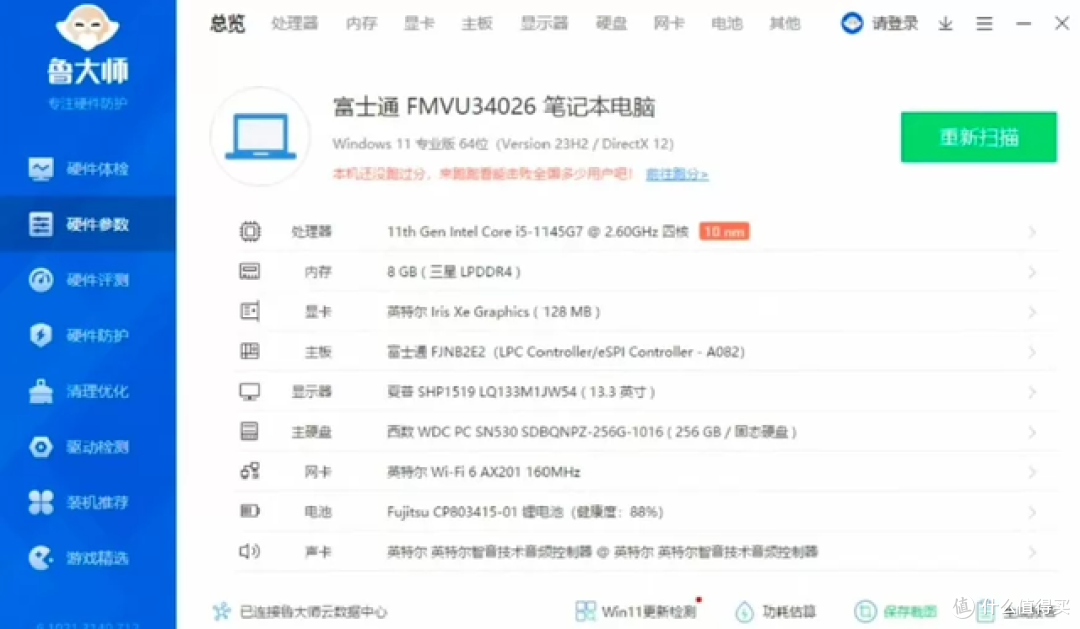The image size is (1080, 629).
Task: Click the 前往跑分 link
Action: 676,174
